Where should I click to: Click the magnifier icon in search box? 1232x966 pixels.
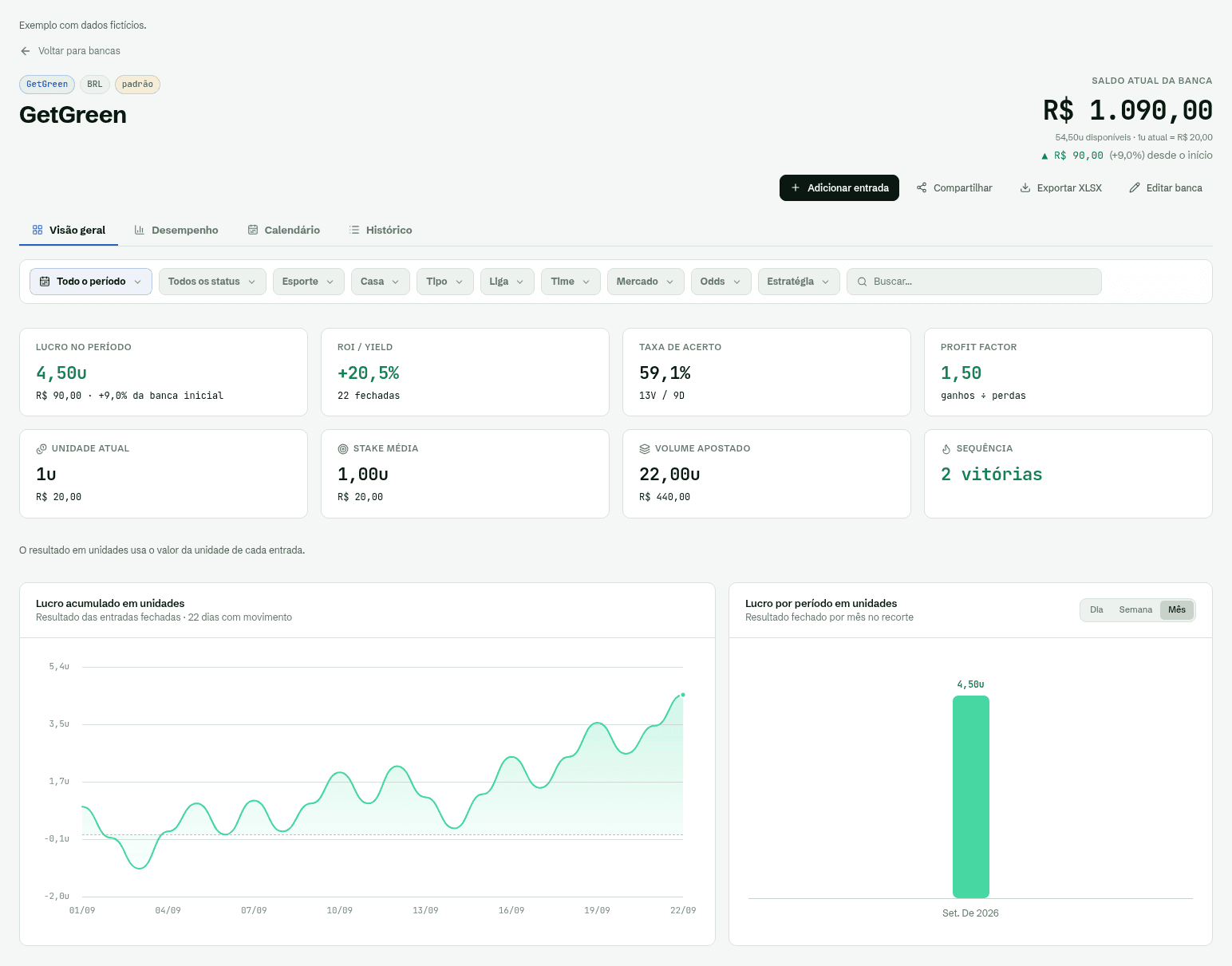coord(862,282)
